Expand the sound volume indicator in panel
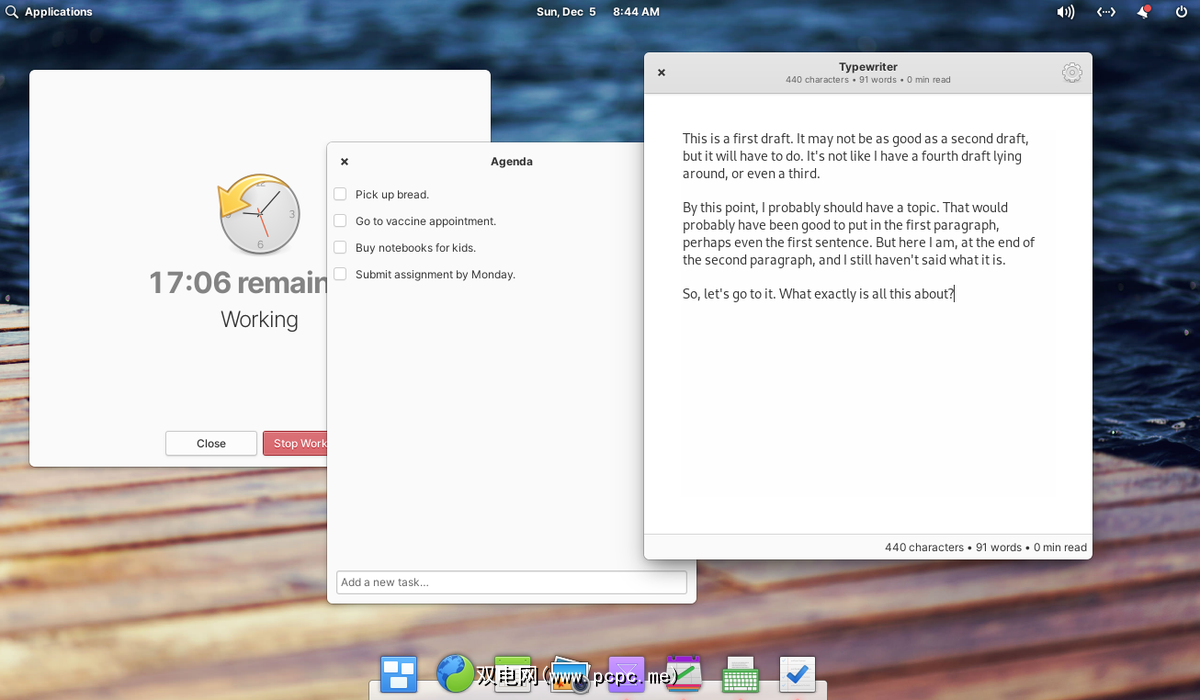The width and height of the screenshot is (1200, 700). pos(1065,12)
